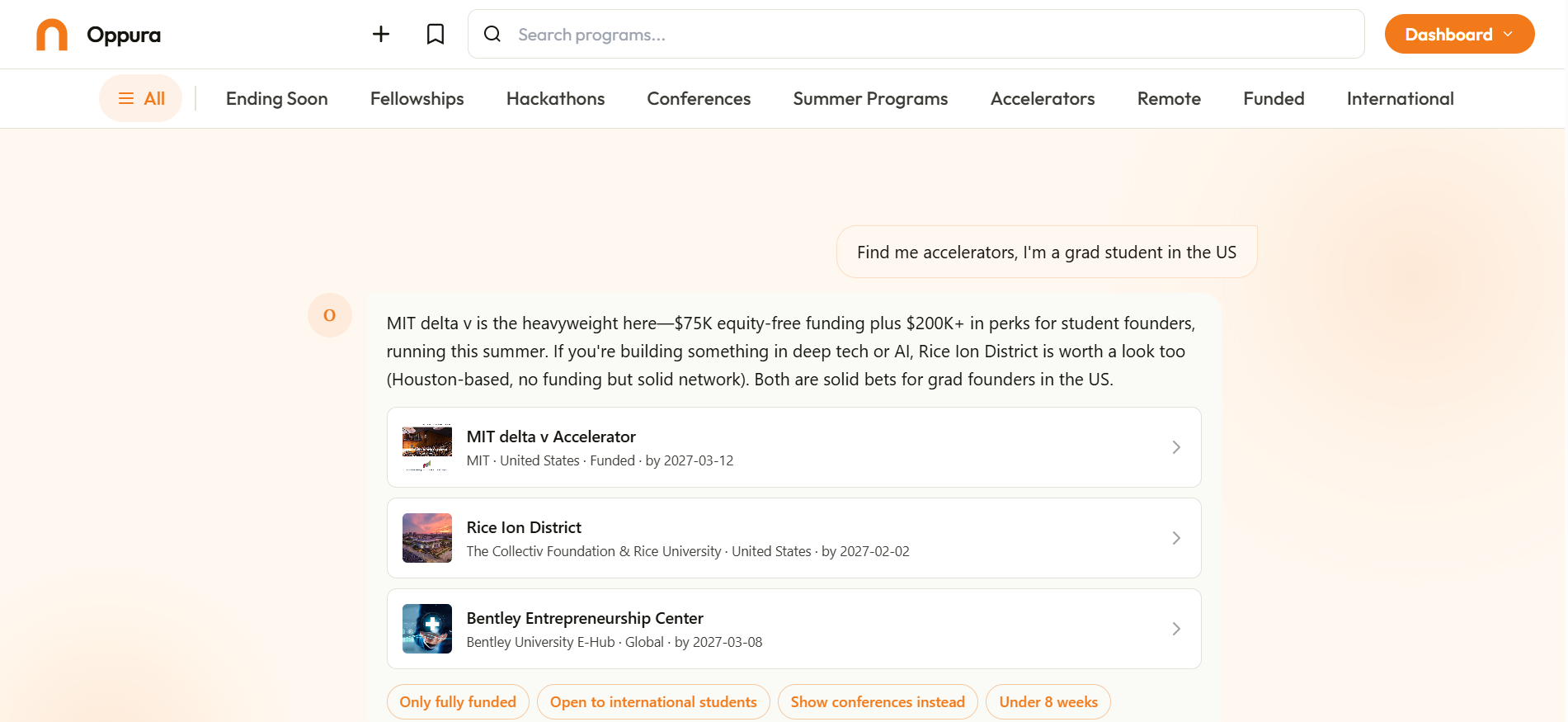The width and height of the screenshot is (1568, 722).
Task: Click the search magnifier icon
Action: coord(492,34)
